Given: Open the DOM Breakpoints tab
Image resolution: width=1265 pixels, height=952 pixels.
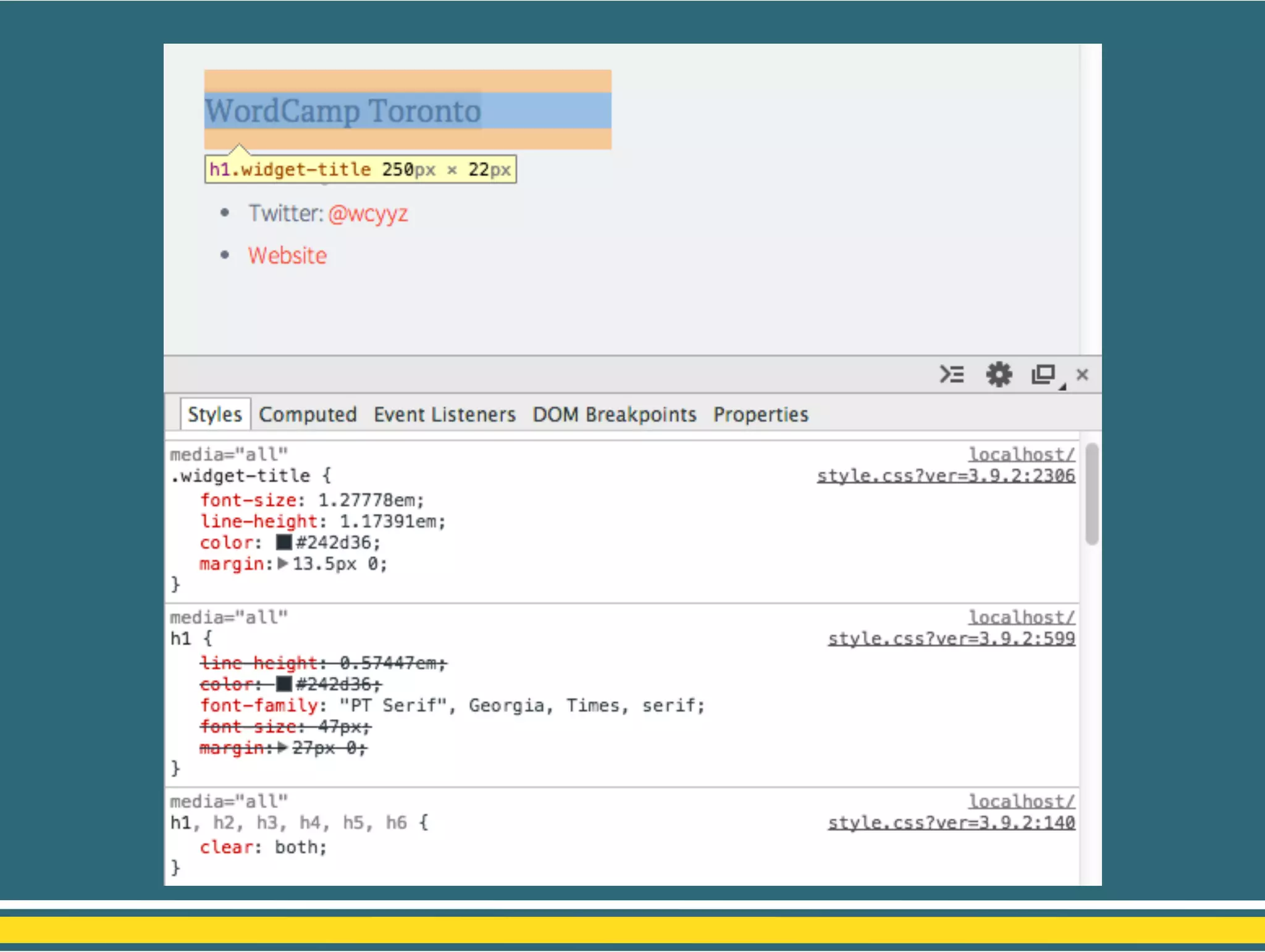Looking at the screenshot, I should click(x=615, y=415).
